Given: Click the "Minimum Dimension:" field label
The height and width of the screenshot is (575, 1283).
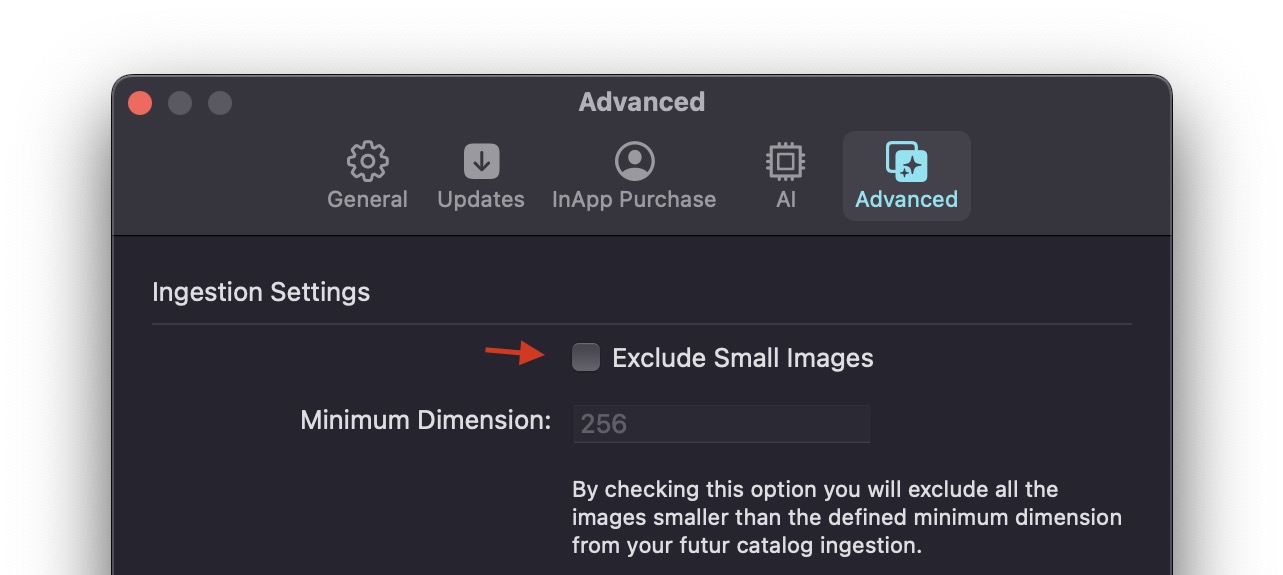Looking at the screenshot, I should 425,420.
